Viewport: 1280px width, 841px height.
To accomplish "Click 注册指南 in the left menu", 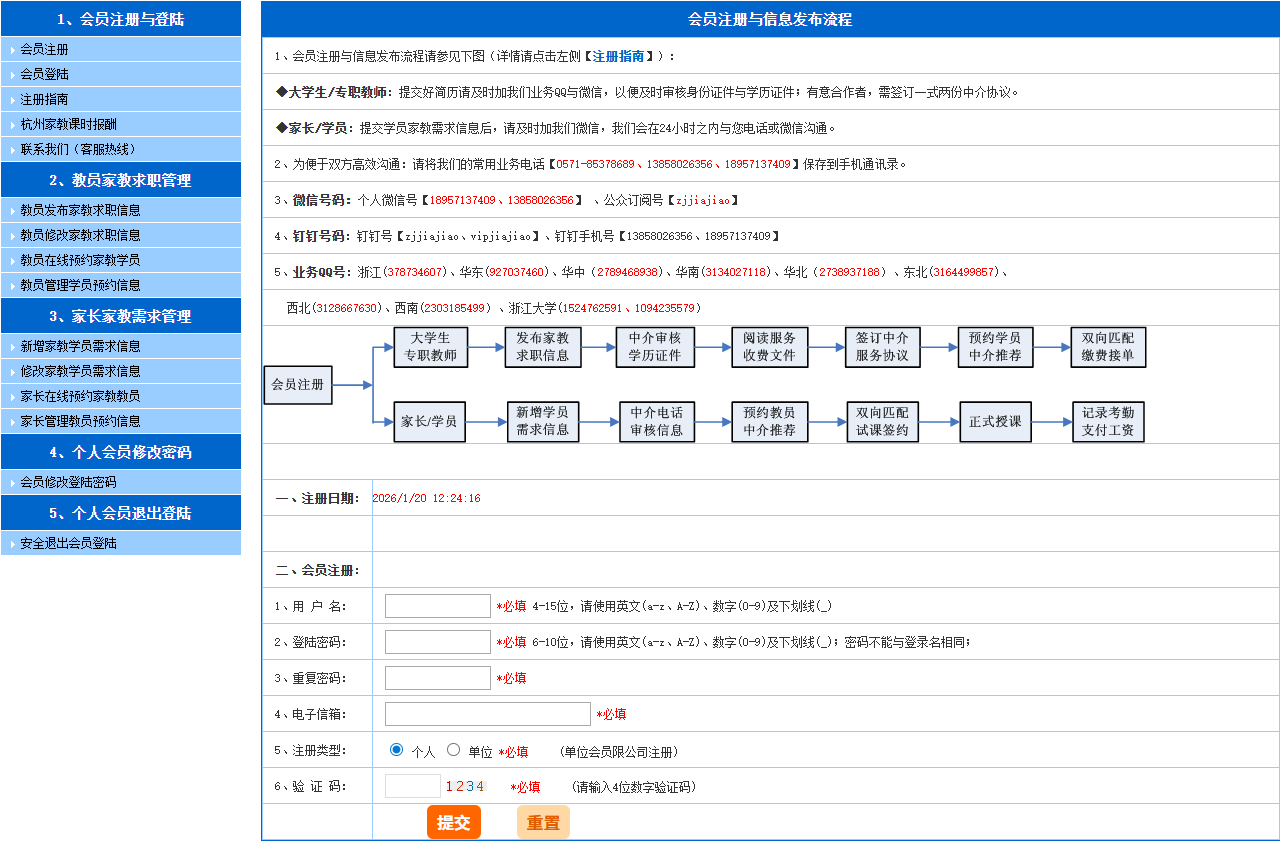I will (x=45, y=99).
